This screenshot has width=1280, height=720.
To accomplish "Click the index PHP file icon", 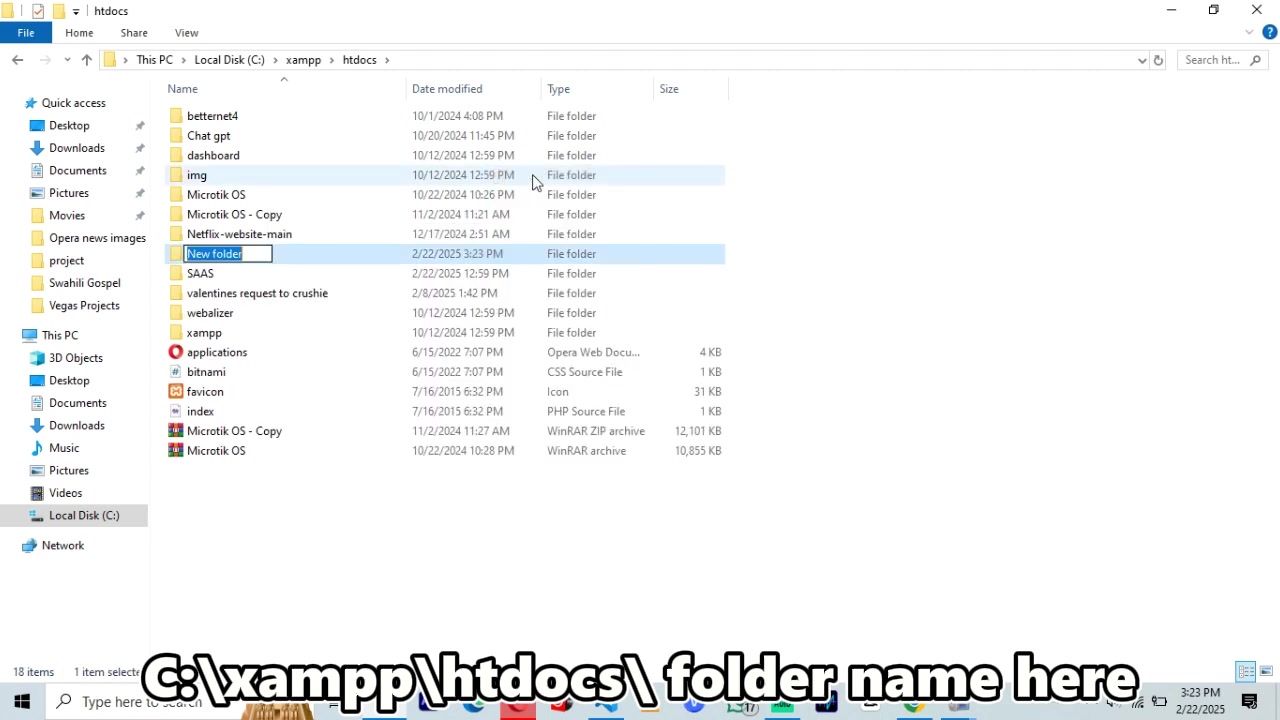I will coord(176,411).
